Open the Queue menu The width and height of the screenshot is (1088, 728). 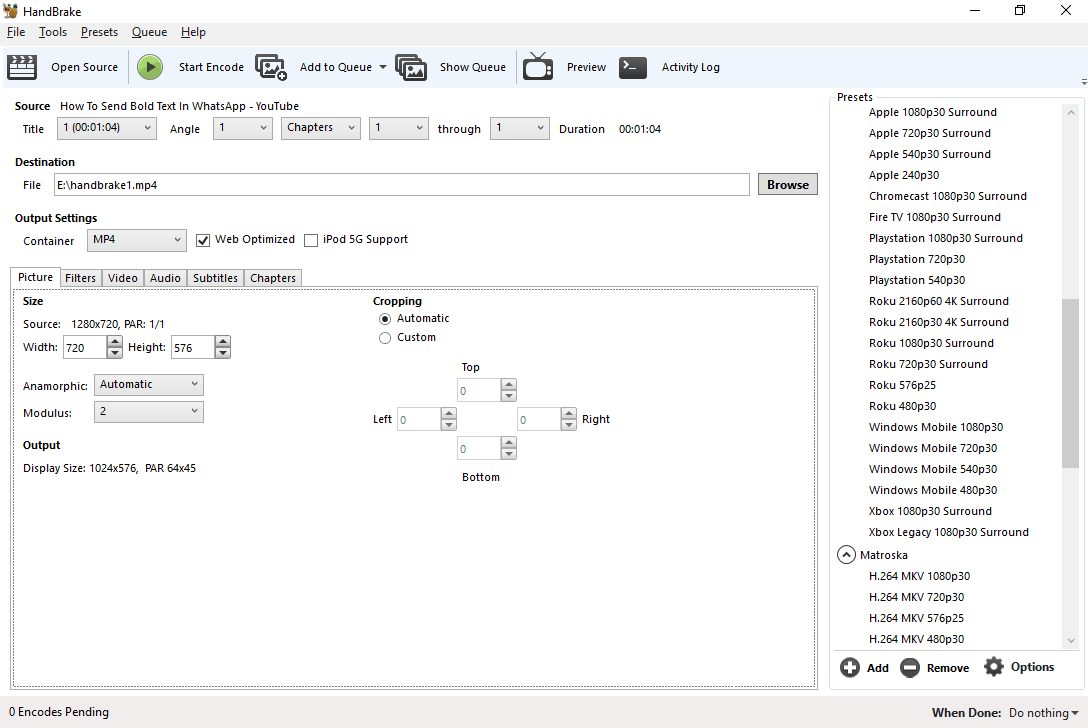tap(149, 32)
